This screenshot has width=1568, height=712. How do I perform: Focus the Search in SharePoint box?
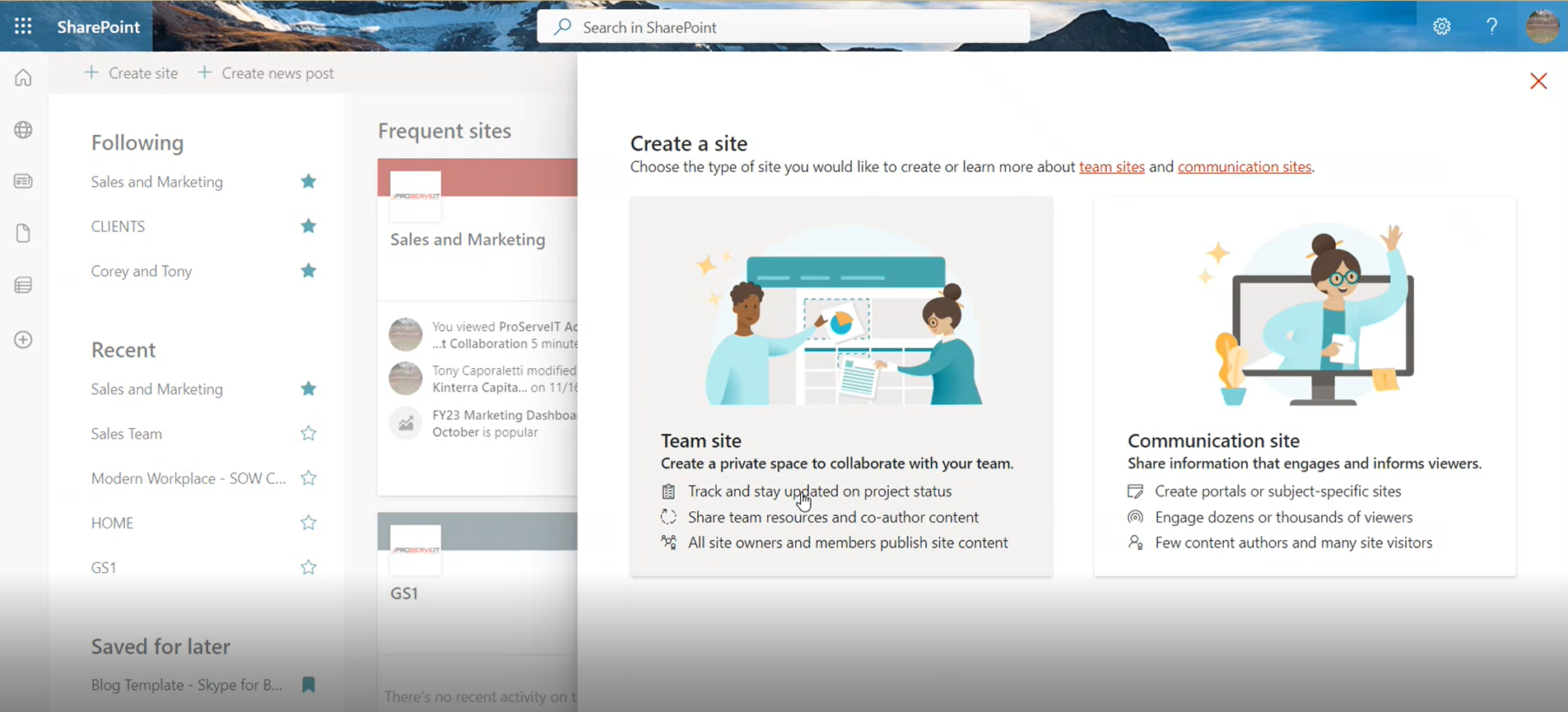tap(783, 27)
